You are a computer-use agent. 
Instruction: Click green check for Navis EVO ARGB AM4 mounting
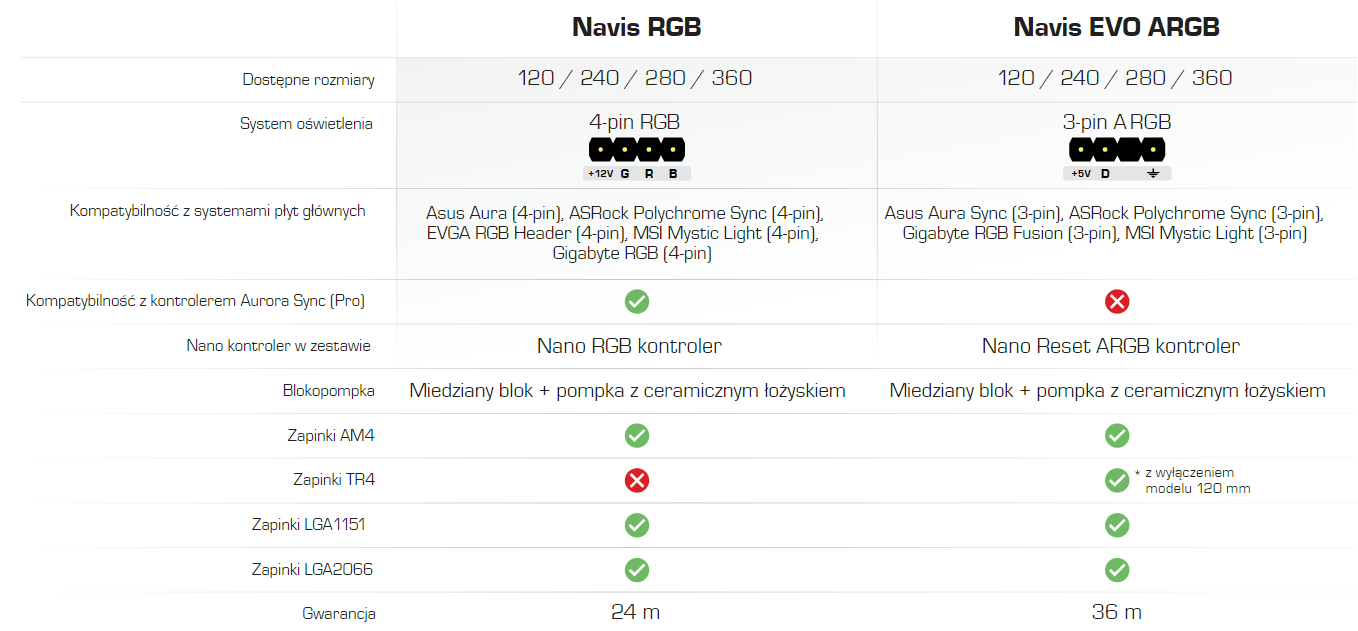[x=1117, y=436]
